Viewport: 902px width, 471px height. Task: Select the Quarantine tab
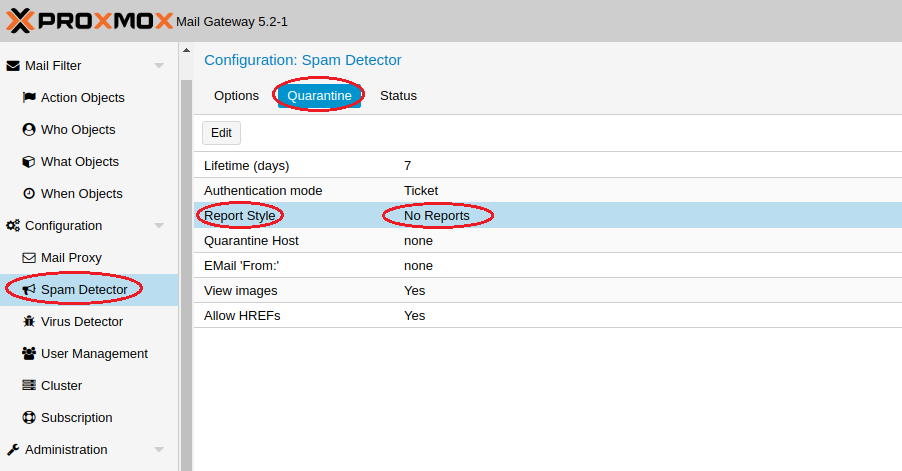coord(319,95)
